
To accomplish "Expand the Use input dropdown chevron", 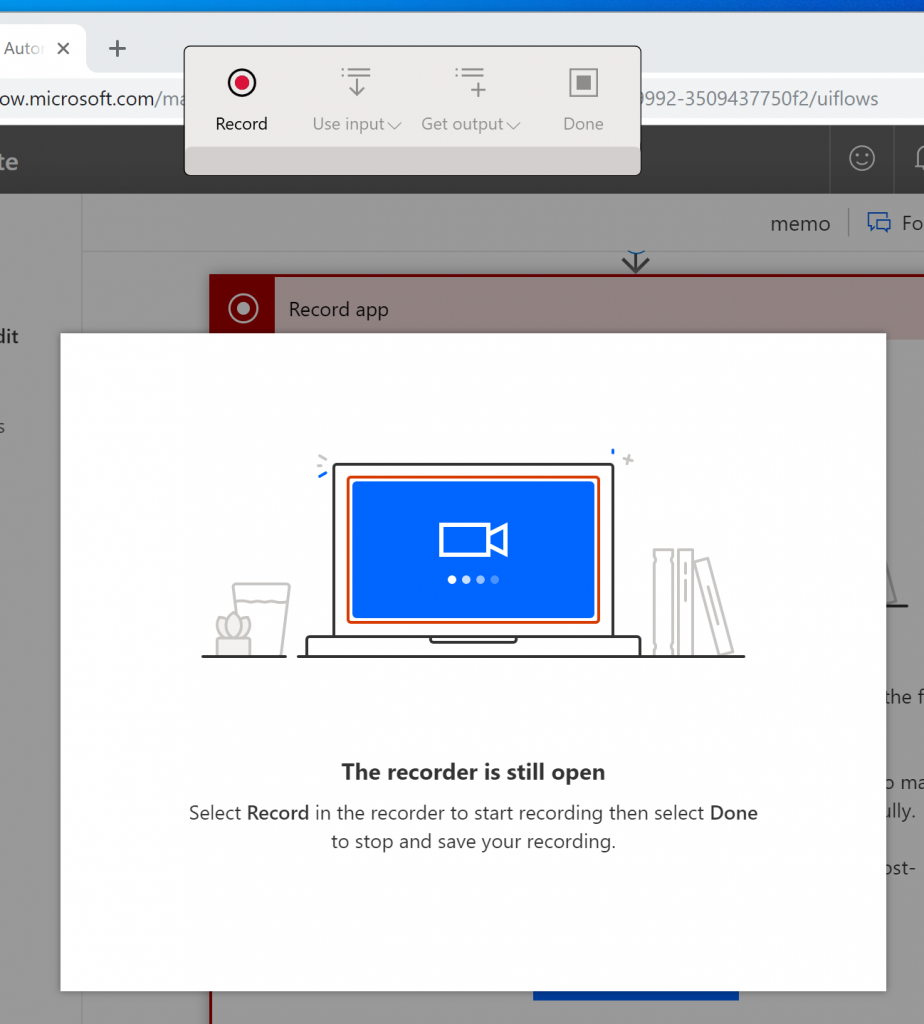I will click(394, 125).
